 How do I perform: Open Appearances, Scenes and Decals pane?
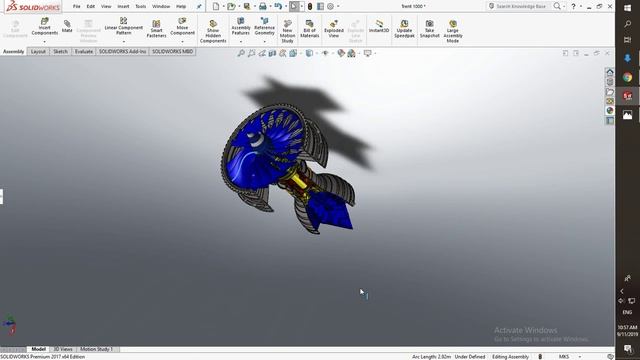point(609,111)
